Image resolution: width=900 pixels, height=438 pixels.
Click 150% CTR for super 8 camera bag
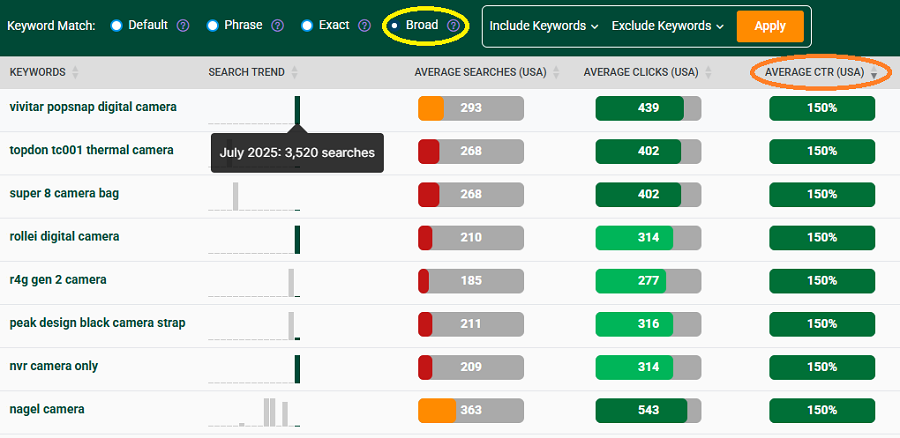822,195
